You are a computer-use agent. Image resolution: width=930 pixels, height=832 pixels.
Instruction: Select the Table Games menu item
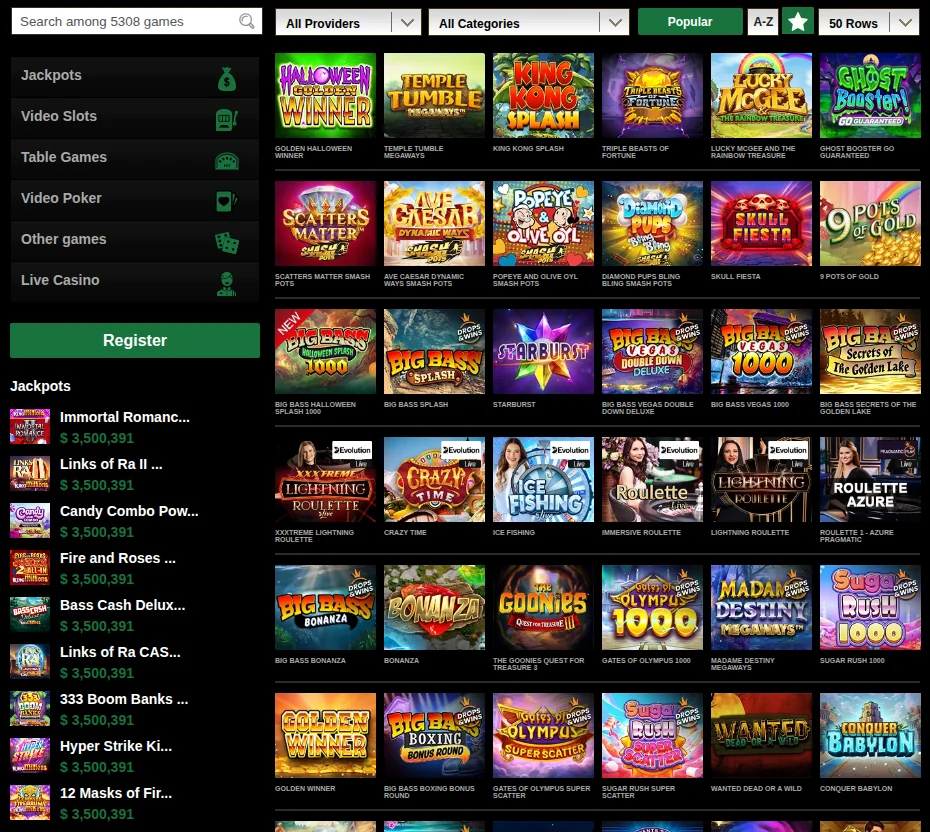pyautogui.click(x=135, y=160)
